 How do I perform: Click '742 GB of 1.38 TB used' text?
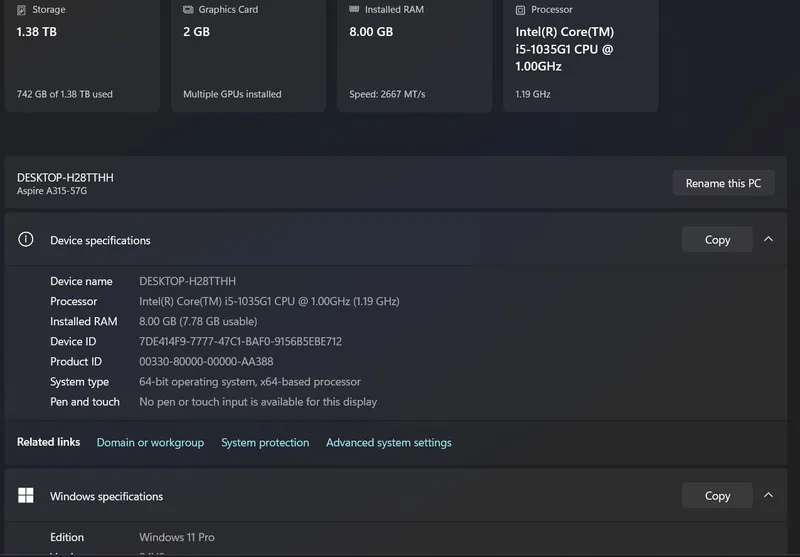pyautogui.click(x=65, y=94)
